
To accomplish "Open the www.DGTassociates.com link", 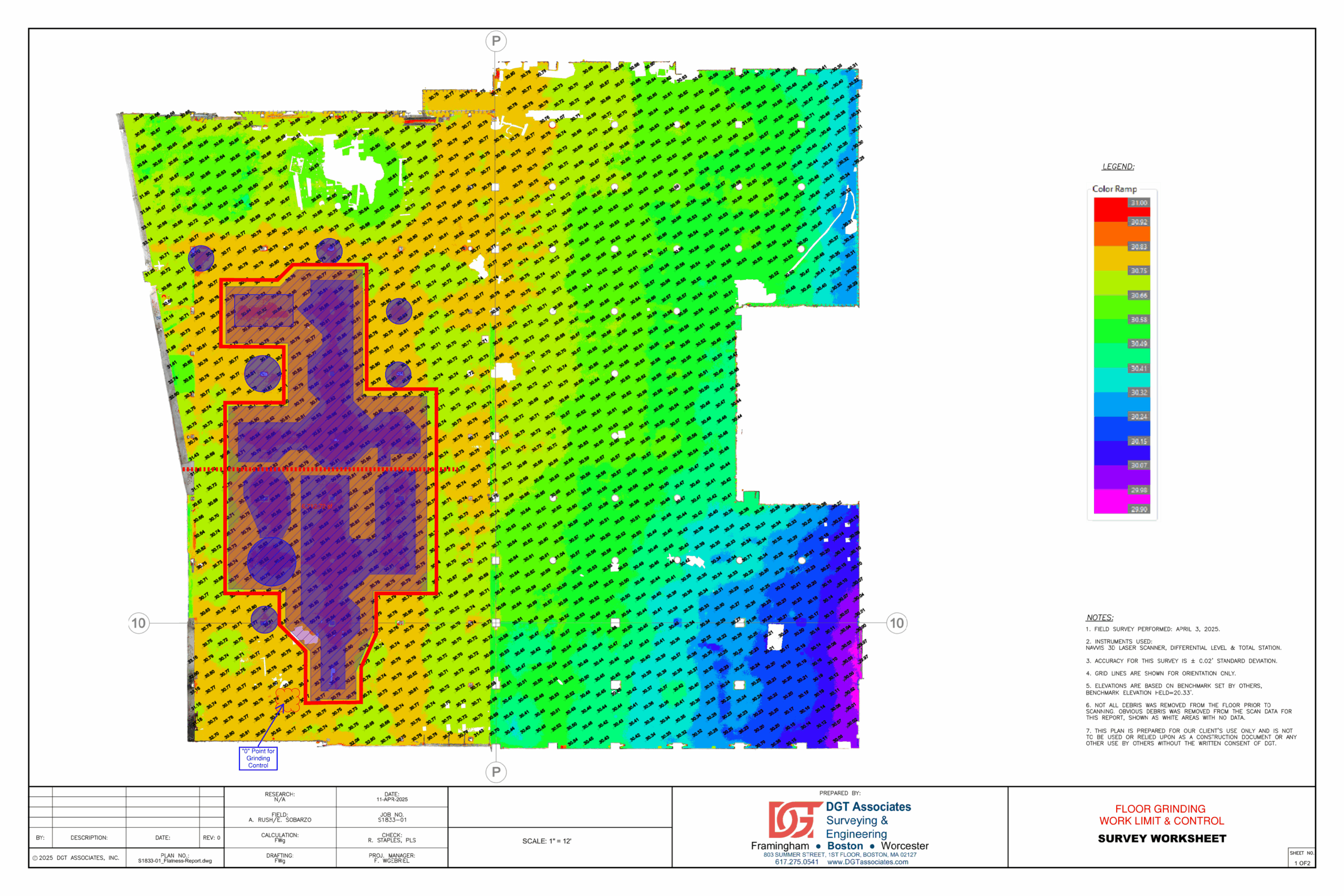I will (867, 862).
